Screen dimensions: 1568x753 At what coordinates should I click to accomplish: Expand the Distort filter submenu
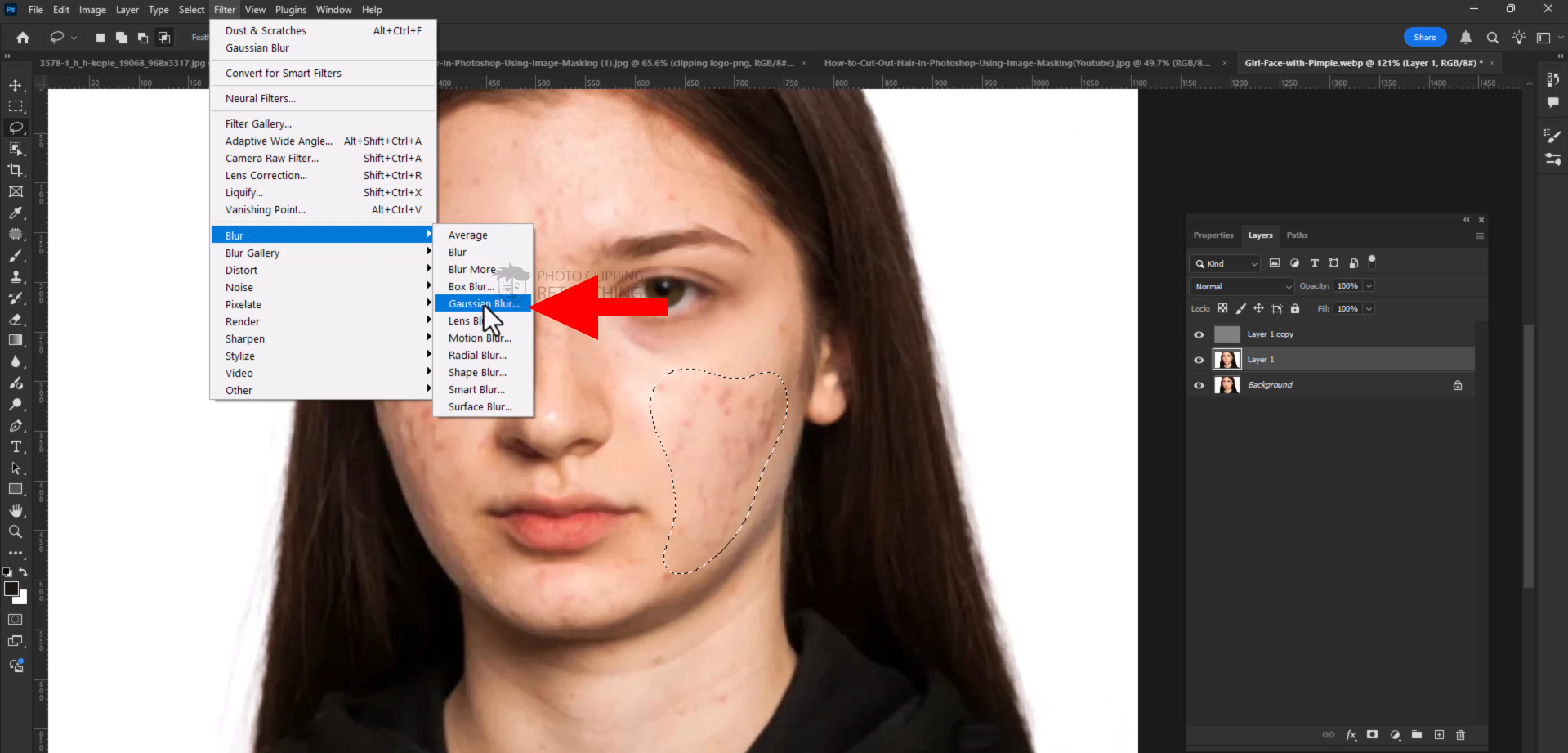click(323, 270)
